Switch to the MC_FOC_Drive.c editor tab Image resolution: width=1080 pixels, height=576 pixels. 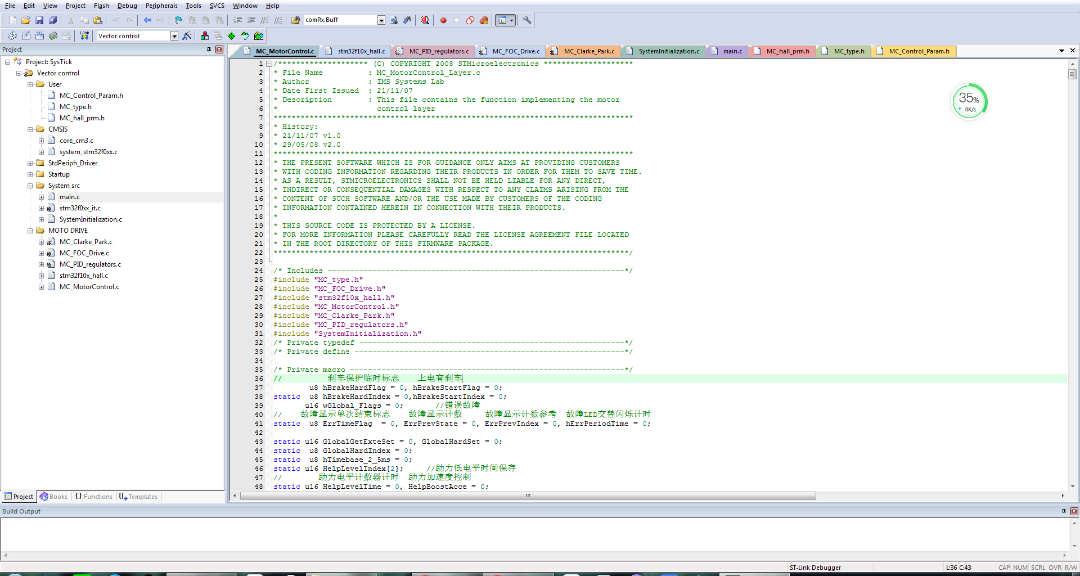point(511,51)
